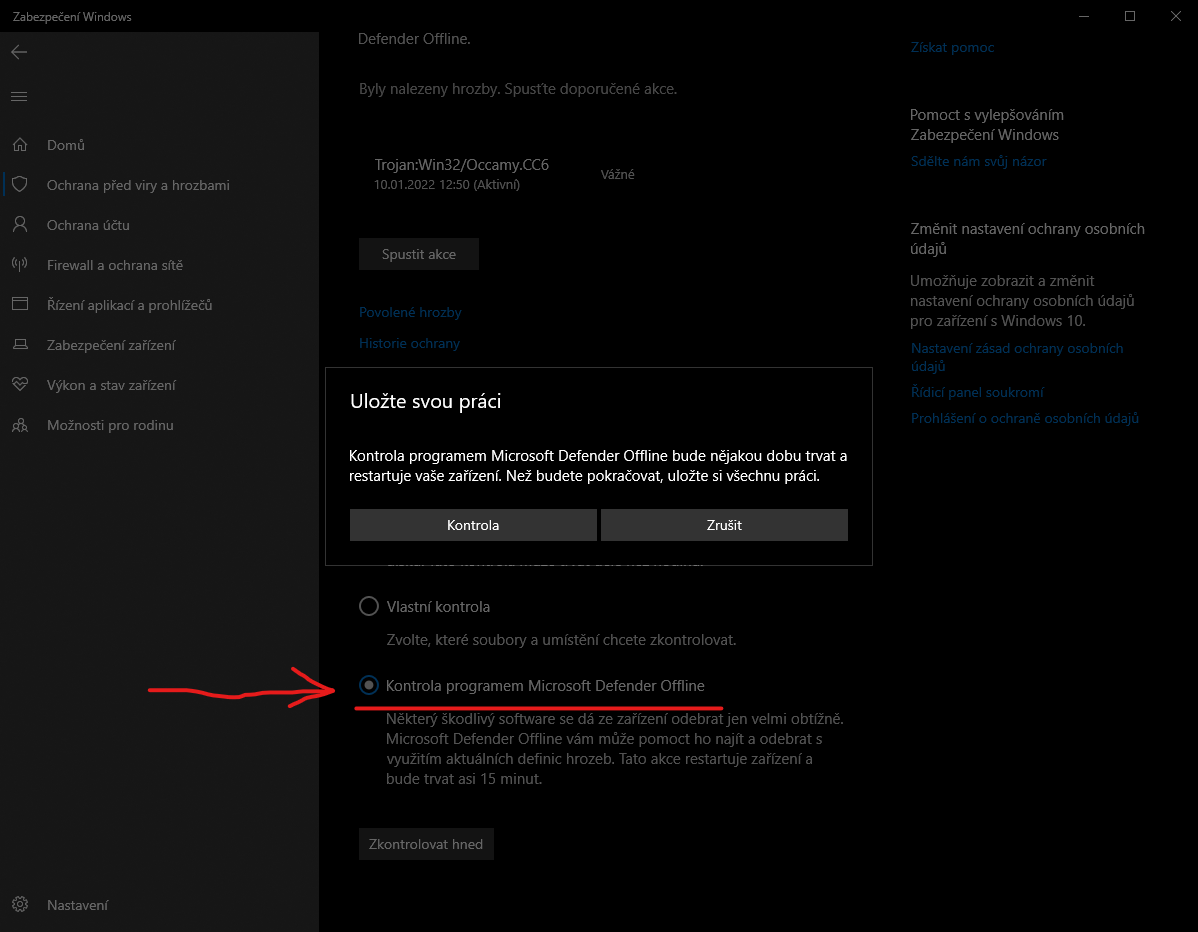Viewport: 1198px width, 932px height.
Task: Cancel the dialog with Zrušit
Action: click(724, 525)
